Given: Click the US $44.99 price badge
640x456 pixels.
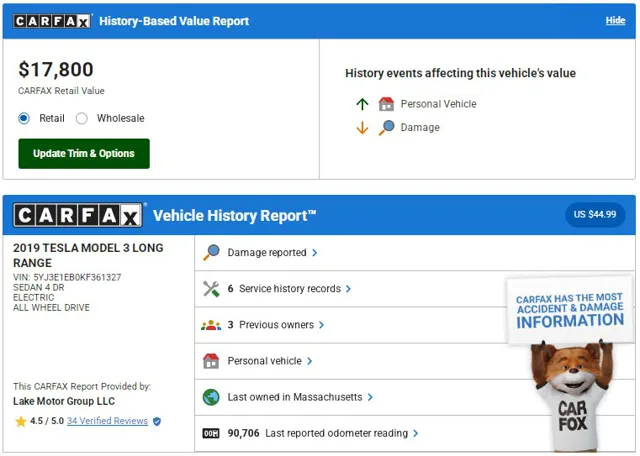Looking at the screenshot, I should (595, 214).
